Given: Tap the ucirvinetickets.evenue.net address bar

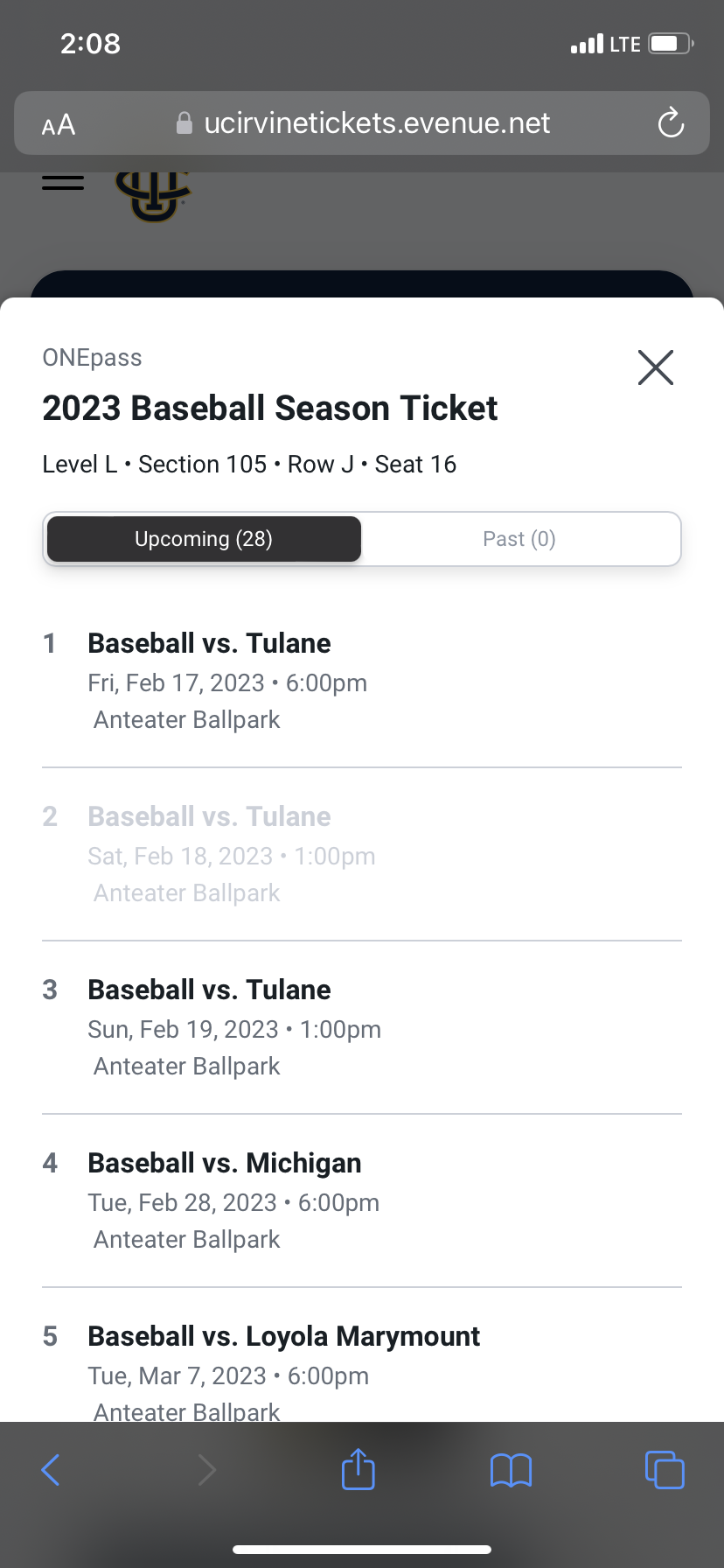Looking at the screenshot, I should click(376, 123).
